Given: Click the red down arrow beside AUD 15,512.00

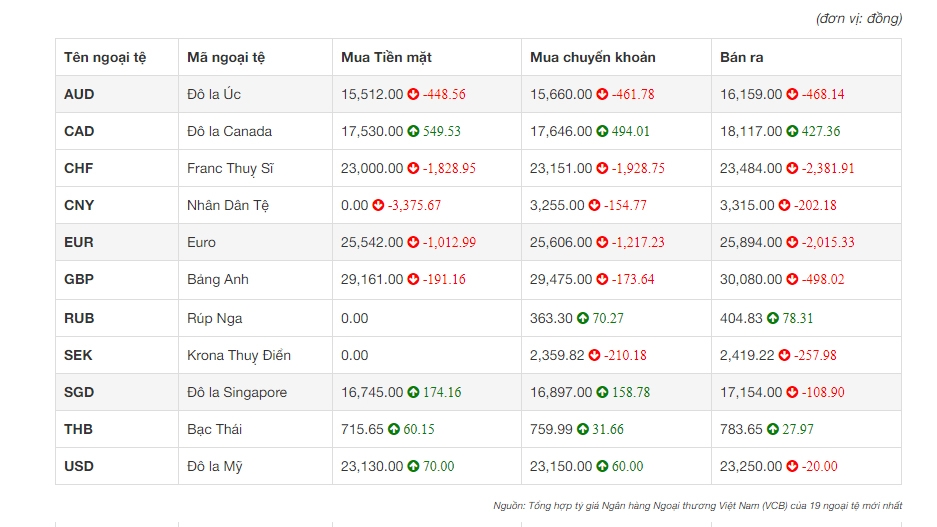Looking at the screenshot, I should click(x=414, y=94).
